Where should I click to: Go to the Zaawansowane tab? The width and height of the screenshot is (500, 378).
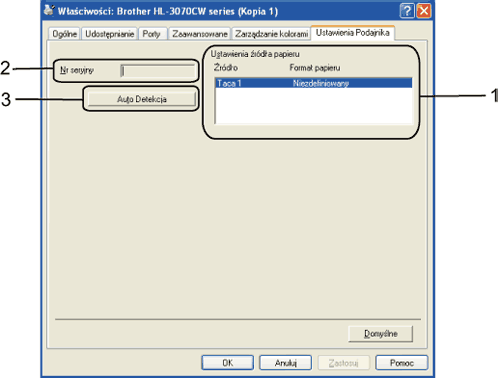click(x=199, y=34)
